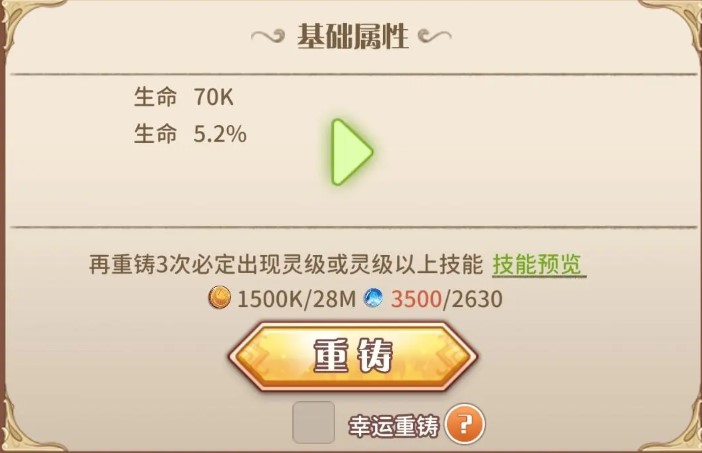Click the 再重铸3次必定出现灵级 hint text
The width and height of the screenshot is (702, 453).
coord(286,265)
